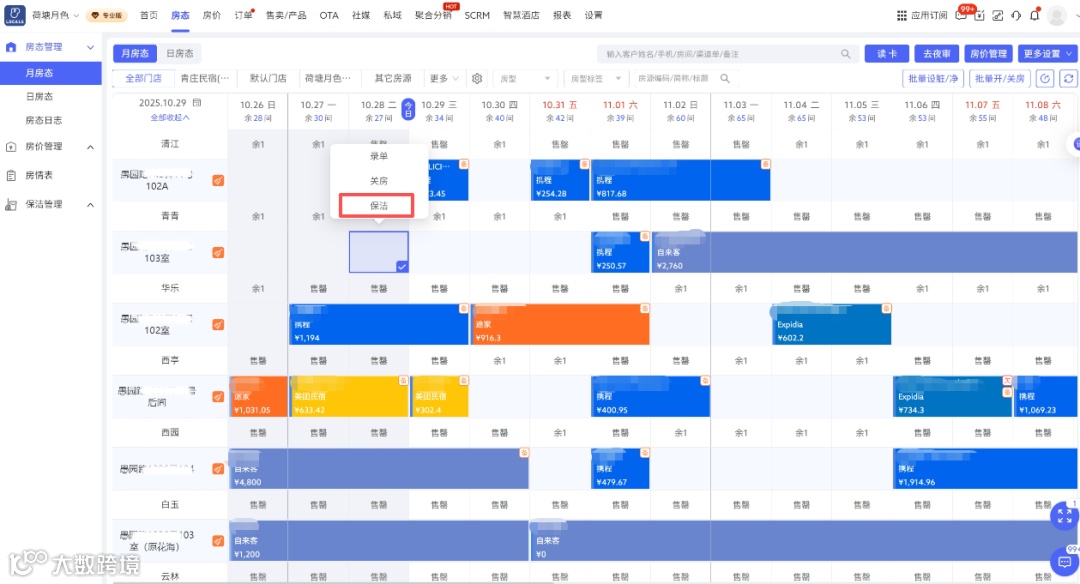The height and width of the screenshot is (584, 1080).
Task: Open the calendar icon beside 2025.10.29
Action: 197,103
